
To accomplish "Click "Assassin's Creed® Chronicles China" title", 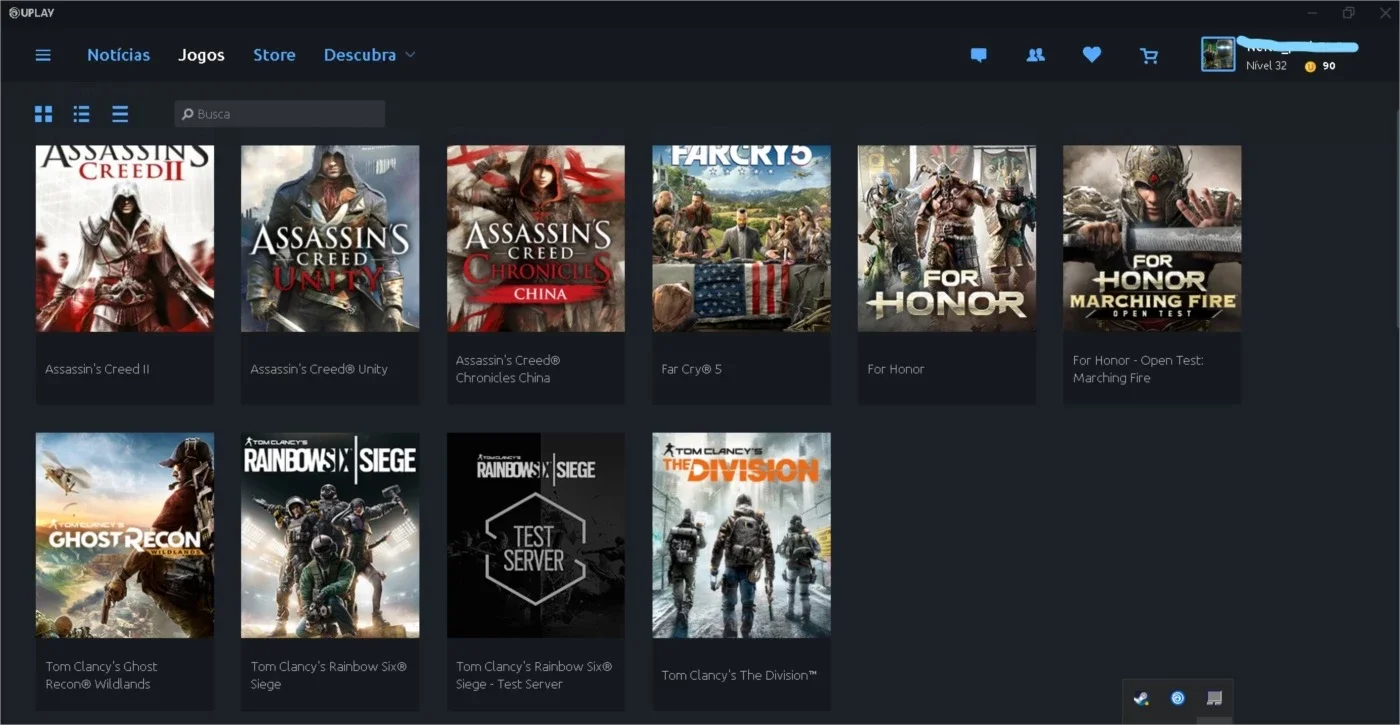I will [x=508, y=369].
